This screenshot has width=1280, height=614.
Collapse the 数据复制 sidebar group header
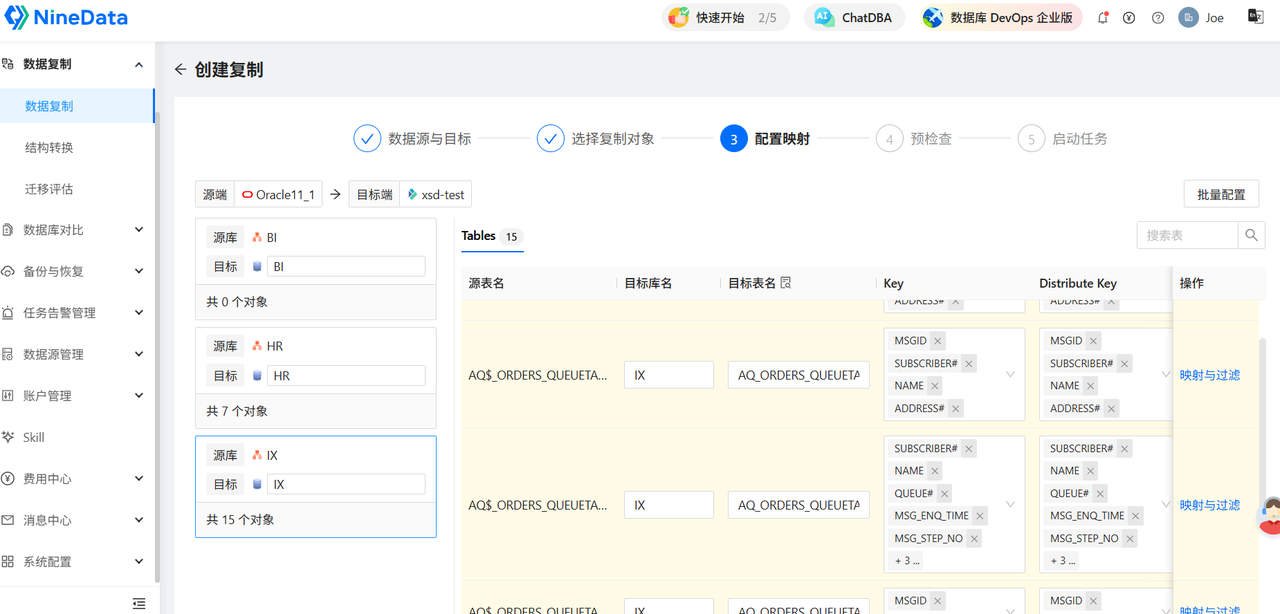point(77,64)
